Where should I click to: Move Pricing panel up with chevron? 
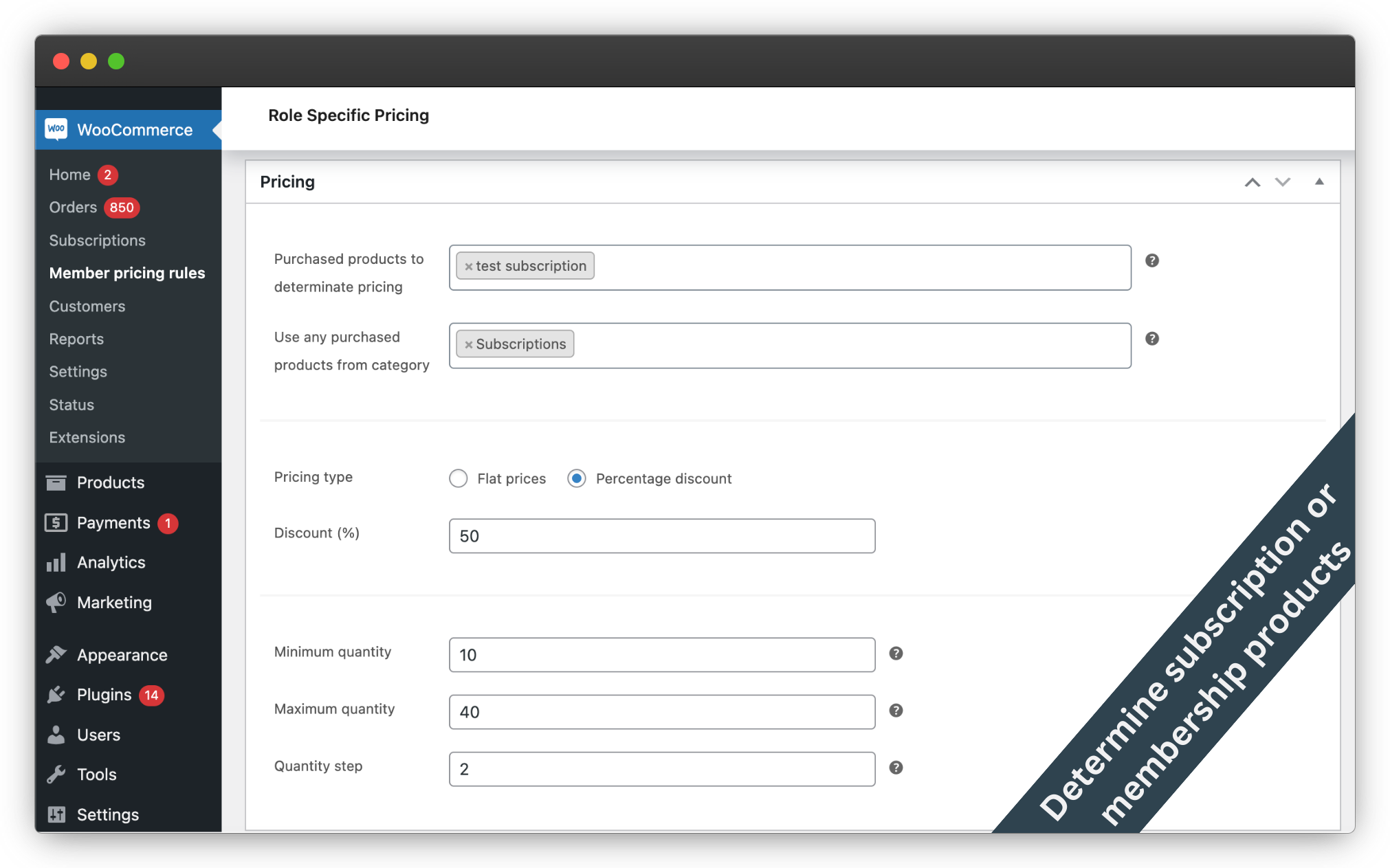1253,182
